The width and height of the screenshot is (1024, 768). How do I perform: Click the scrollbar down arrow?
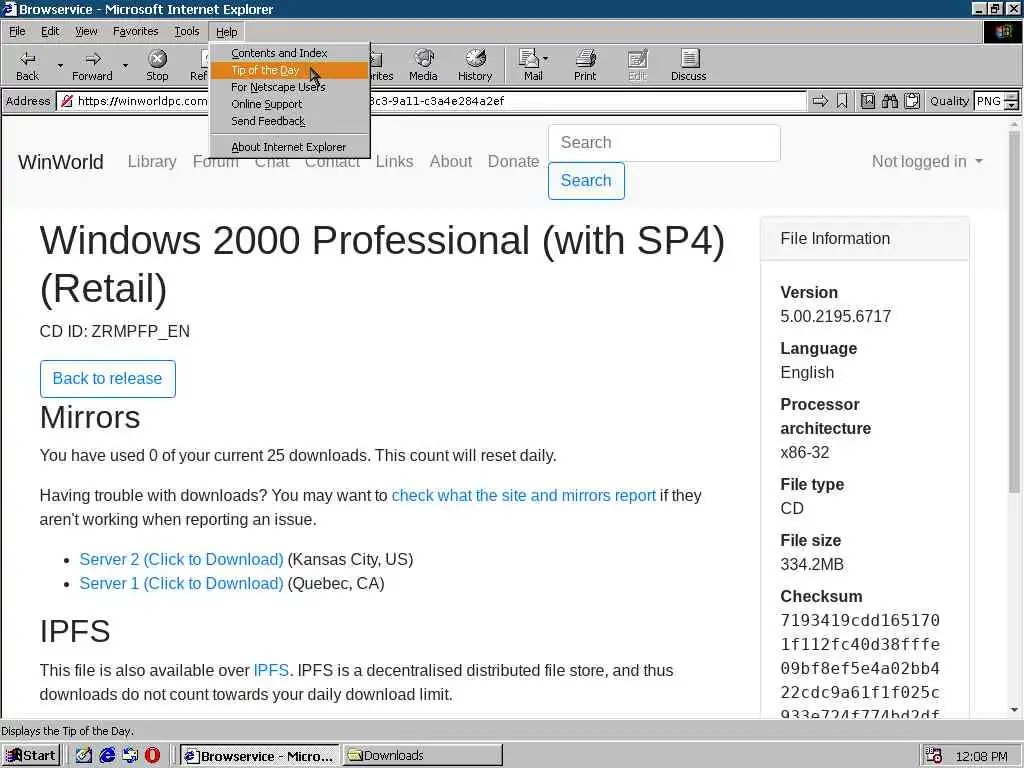tap(1014, 710)
